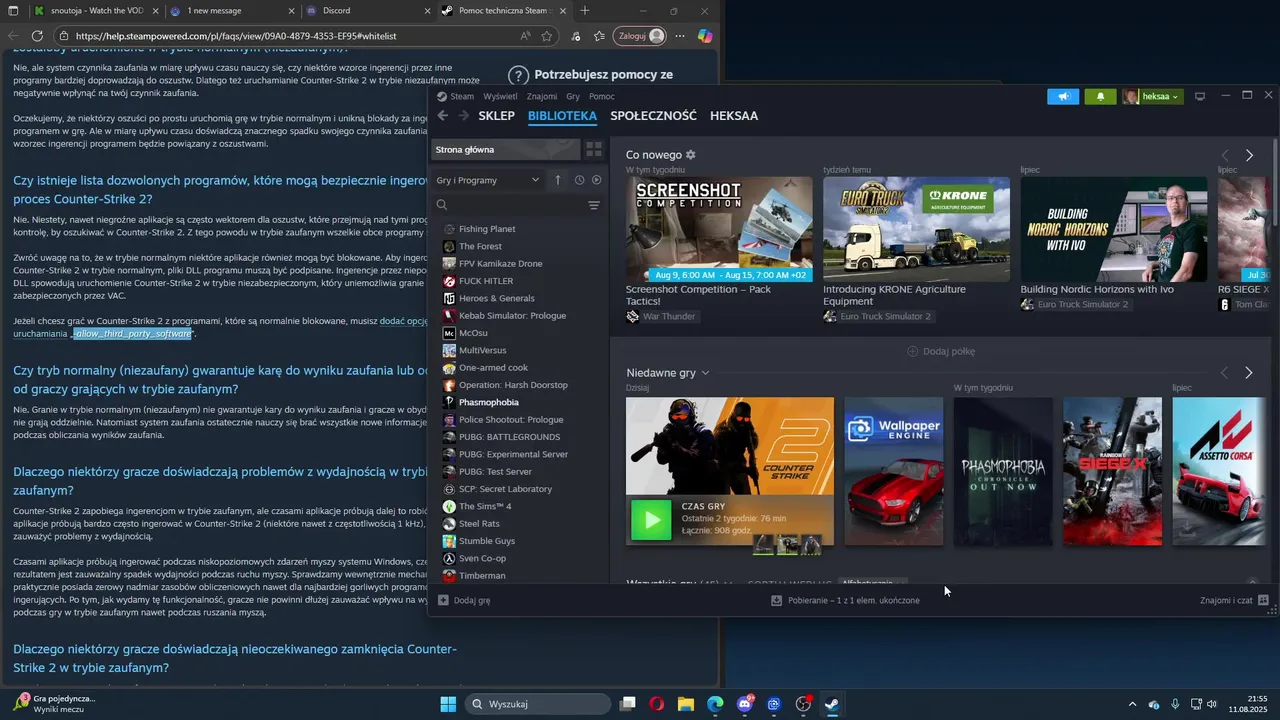Click Dodaj półkę add shelf
1280x720 pixels.
click(x=941, y=351)
